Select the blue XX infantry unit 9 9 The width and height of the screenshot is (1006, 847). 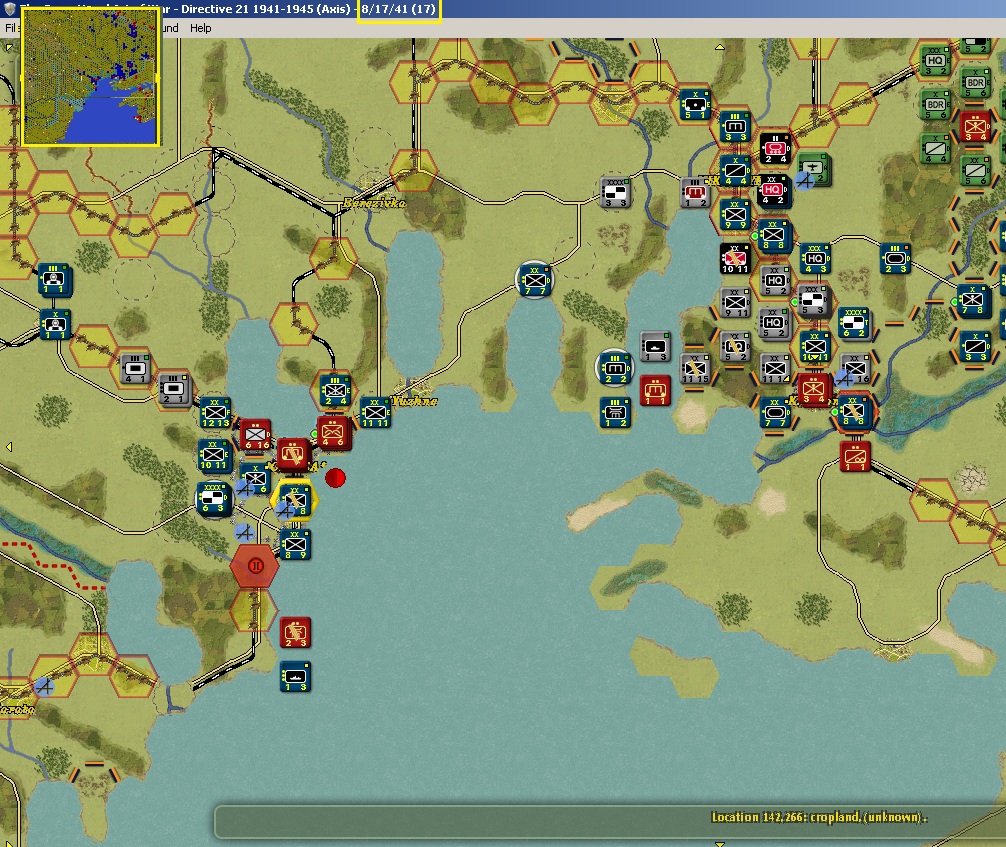tap(735, 214)
